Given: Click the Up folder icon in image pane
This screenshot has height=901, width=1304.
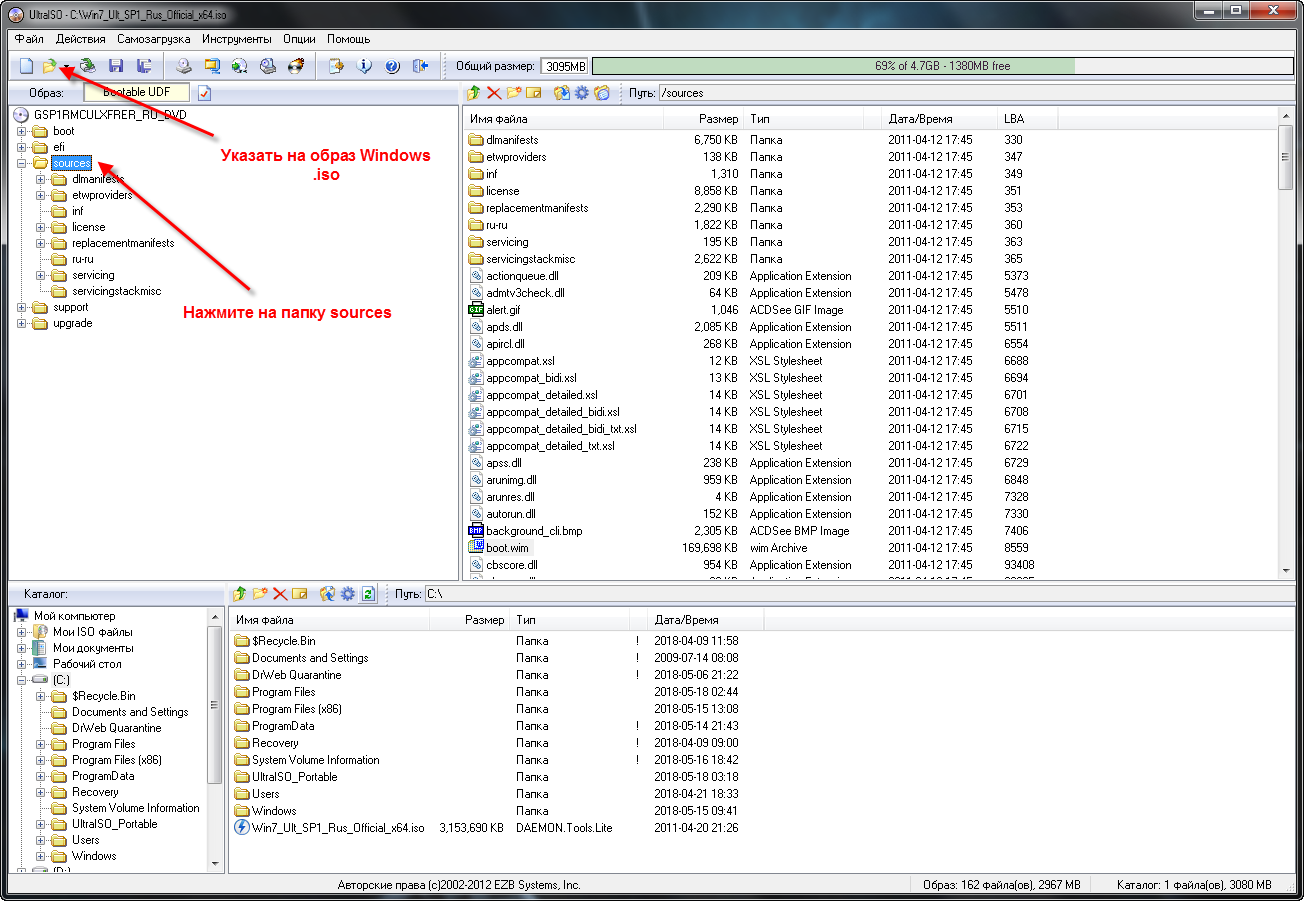Looking at the screenshot, I should (x=476, y=93).
